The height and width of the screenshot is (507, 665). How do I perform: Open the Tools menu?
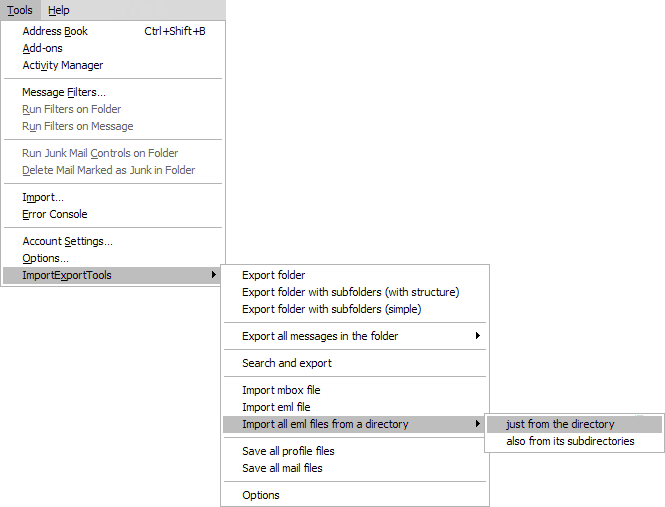[x=20, y=10]
